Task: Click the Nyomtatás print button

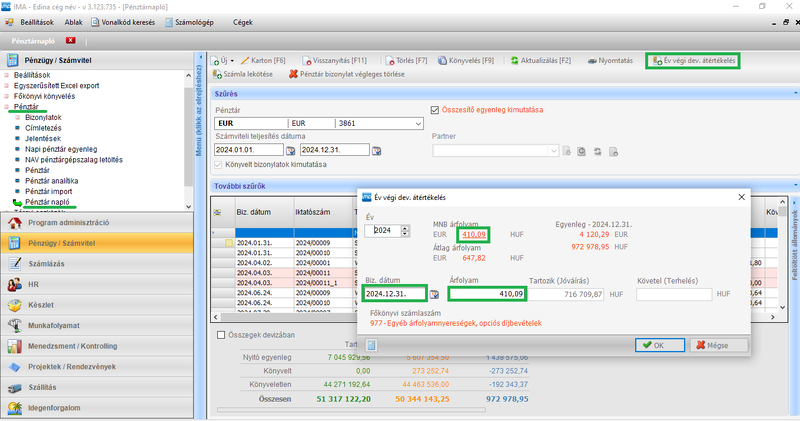Action: pos(610,60)
